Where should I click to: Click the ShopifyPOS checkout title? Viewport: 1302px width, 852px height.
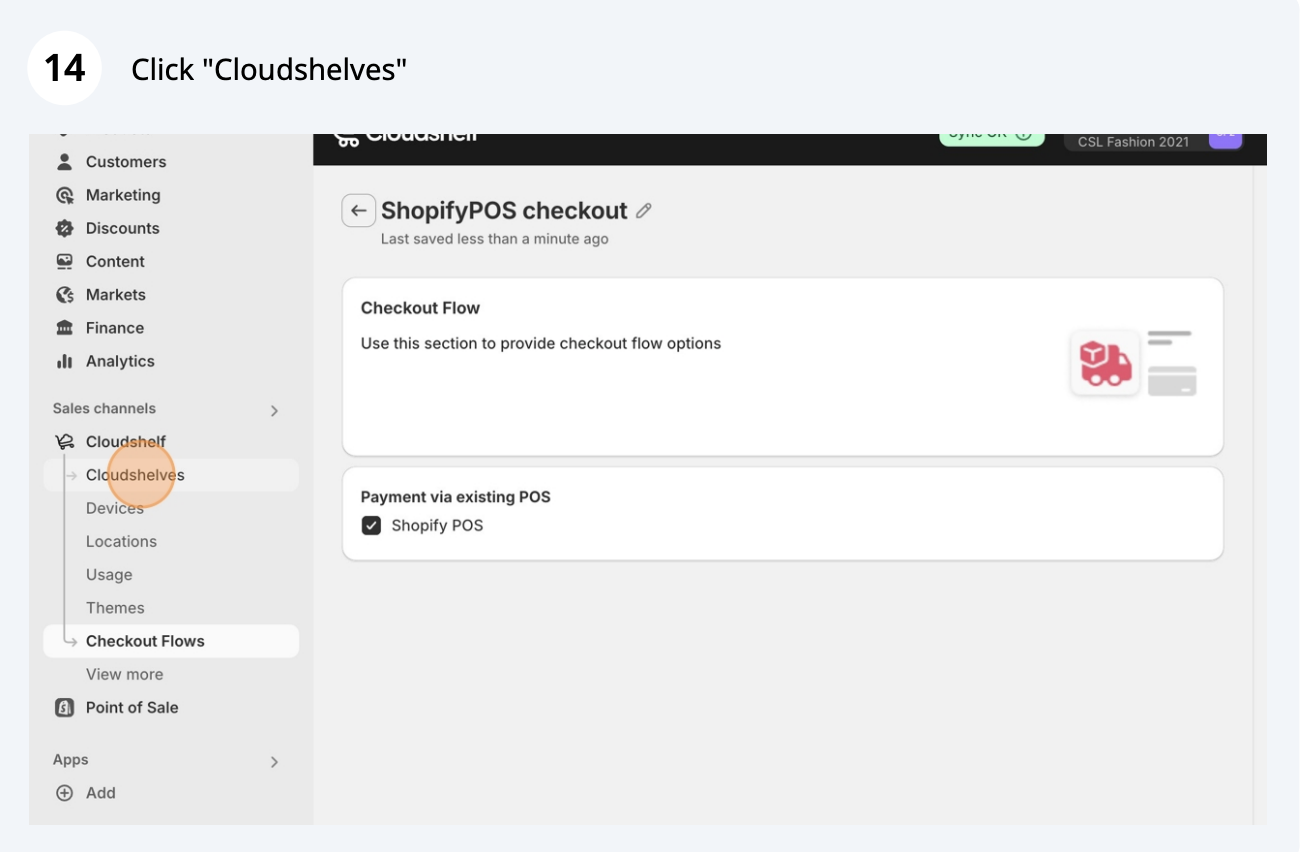pyautogui.click(x=504, y=211)
